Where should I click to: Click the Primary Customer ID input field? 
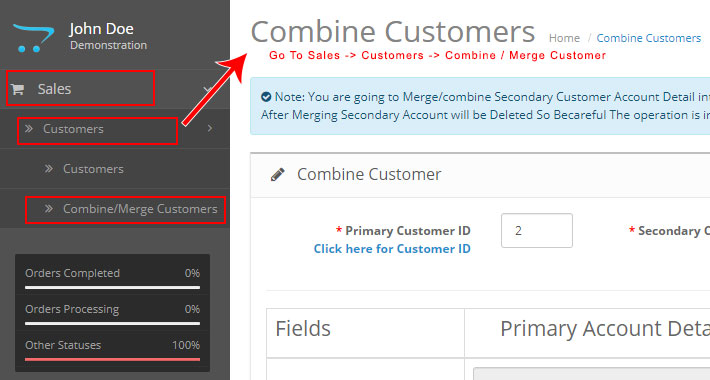(537, 231)
